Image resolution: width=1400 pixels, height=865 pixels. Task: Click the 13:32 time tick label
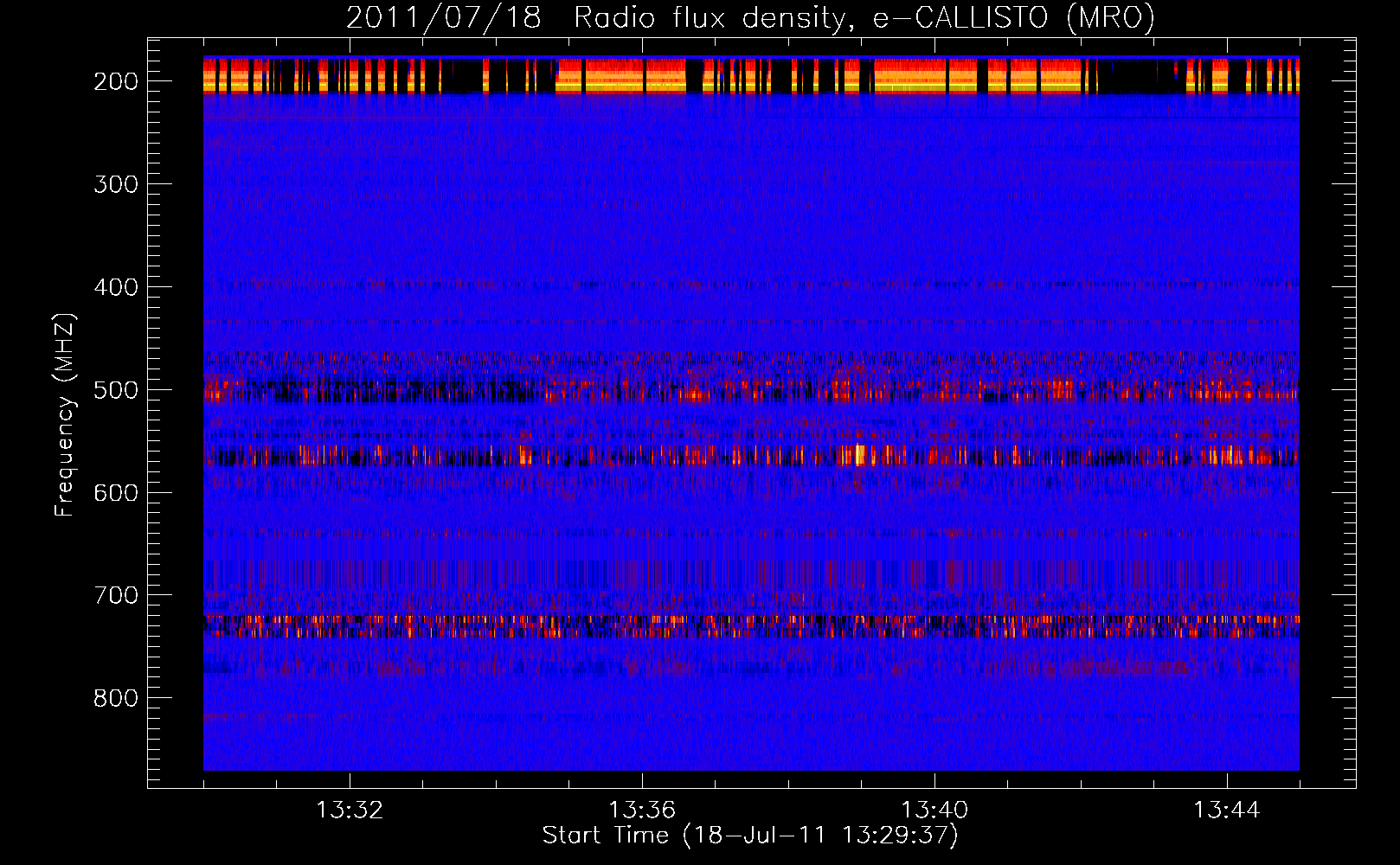[x=350, y=811]
